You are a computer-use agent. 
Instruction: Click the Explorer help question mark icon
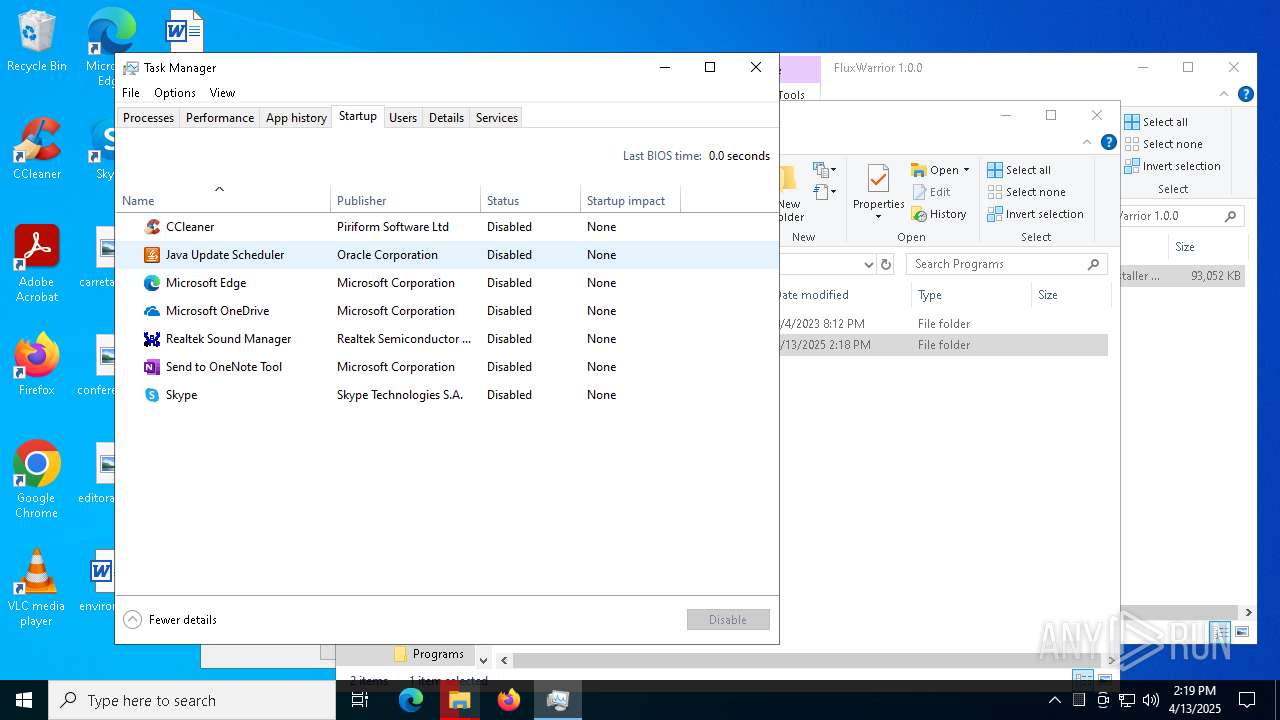[1109, 142]
